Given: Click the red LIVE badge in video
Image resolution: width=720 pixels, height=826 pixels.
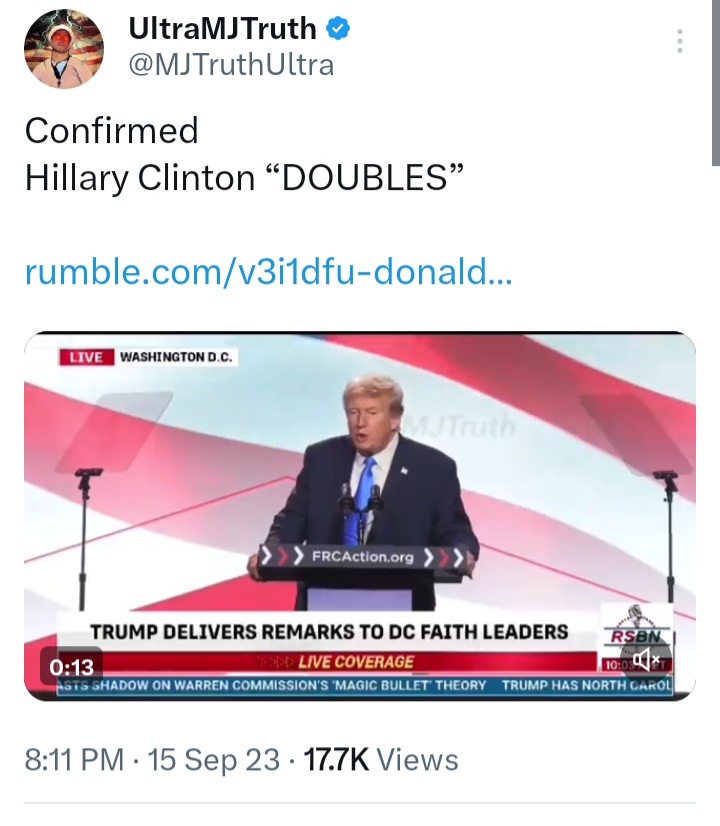Looking at the screenshot, I should (x=86, y=357).
